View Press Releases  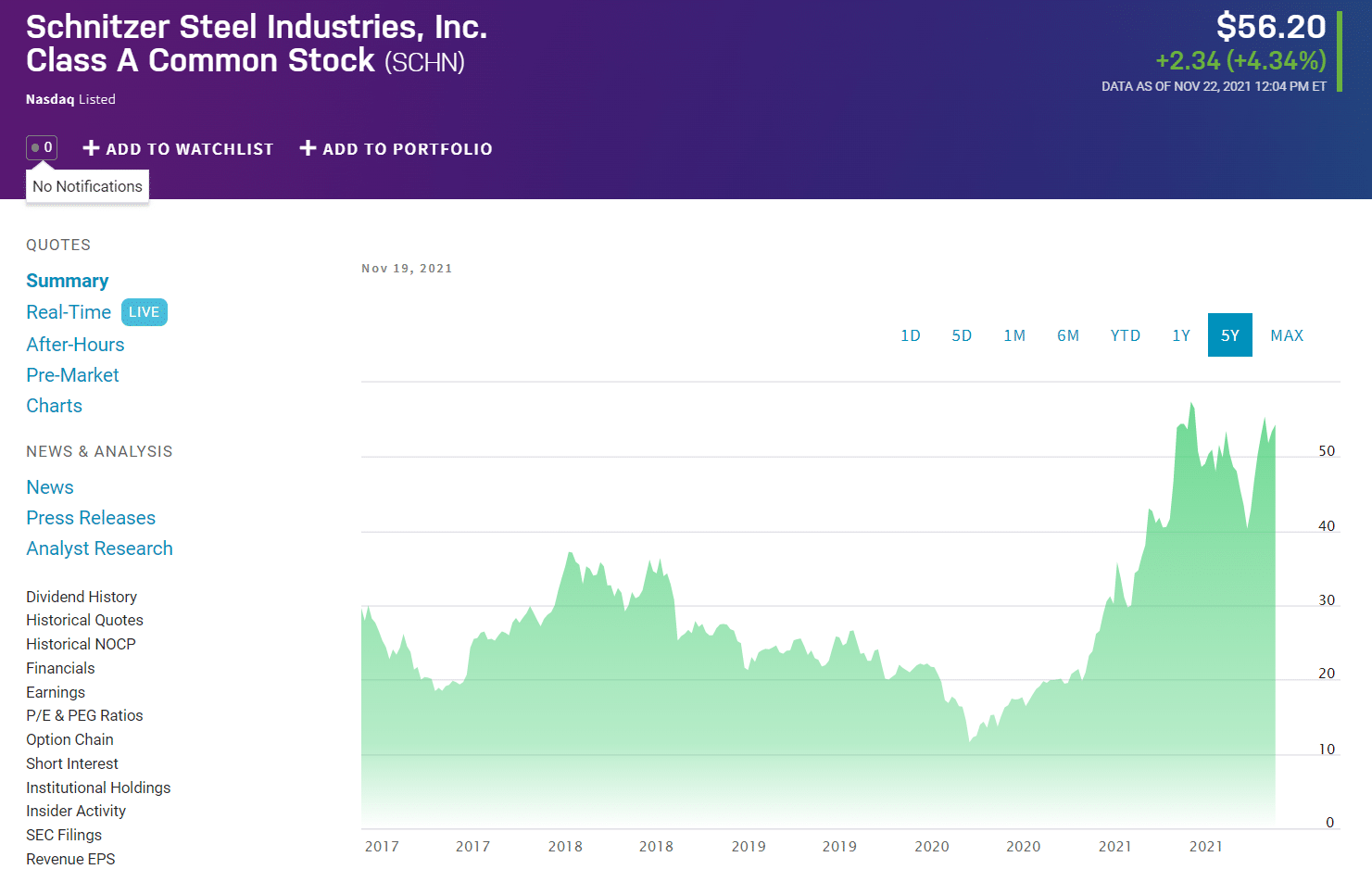tap(91, 518)
